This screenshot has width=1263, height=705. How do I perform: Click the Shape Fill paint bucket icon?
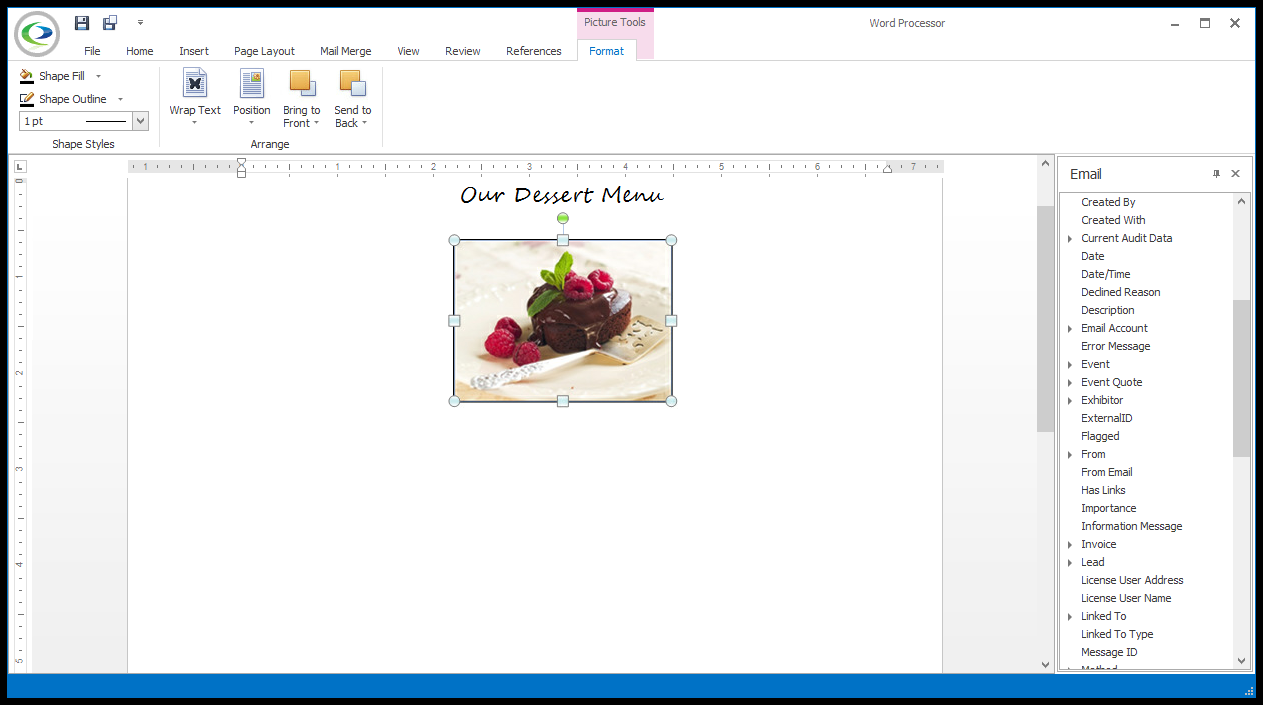[x=27, y=76]
